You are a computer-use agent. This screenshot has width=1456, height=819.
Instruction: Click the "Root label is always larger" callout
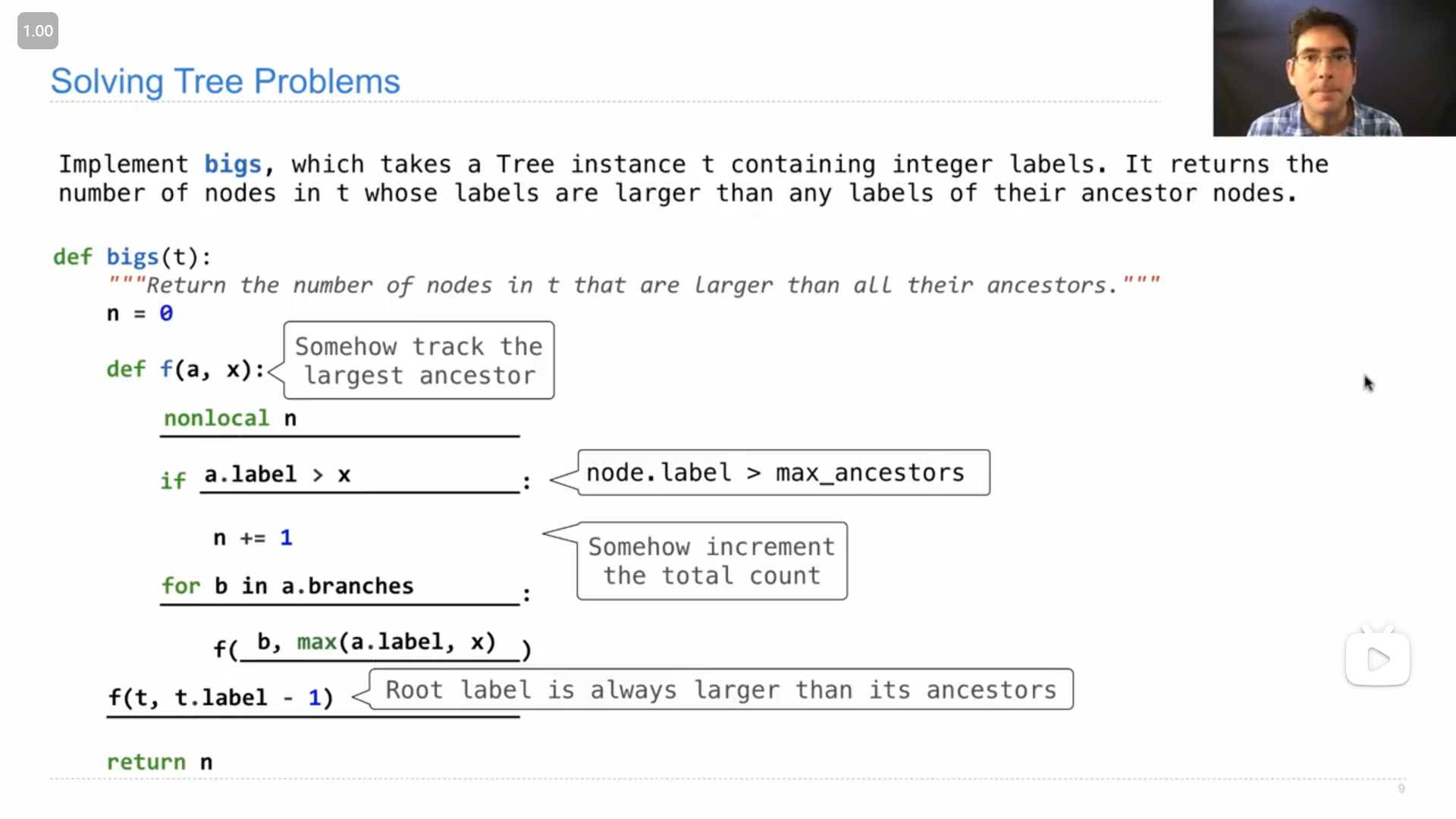coord(720,690)
